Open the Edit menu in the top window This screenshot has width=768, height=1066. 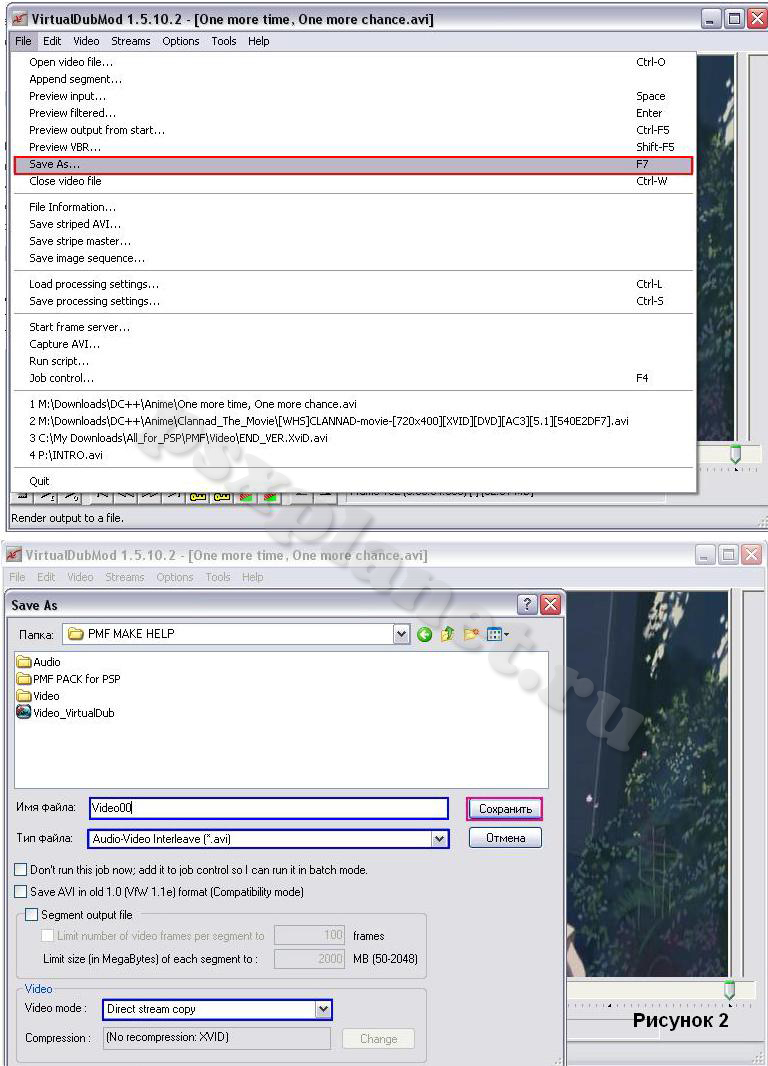[52, 41]
